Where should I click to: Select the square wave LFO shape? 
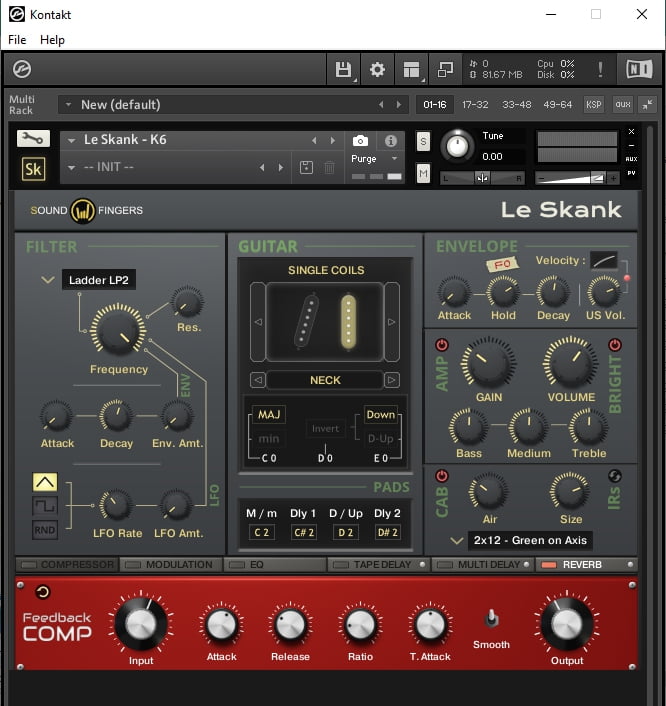[45, 506]
